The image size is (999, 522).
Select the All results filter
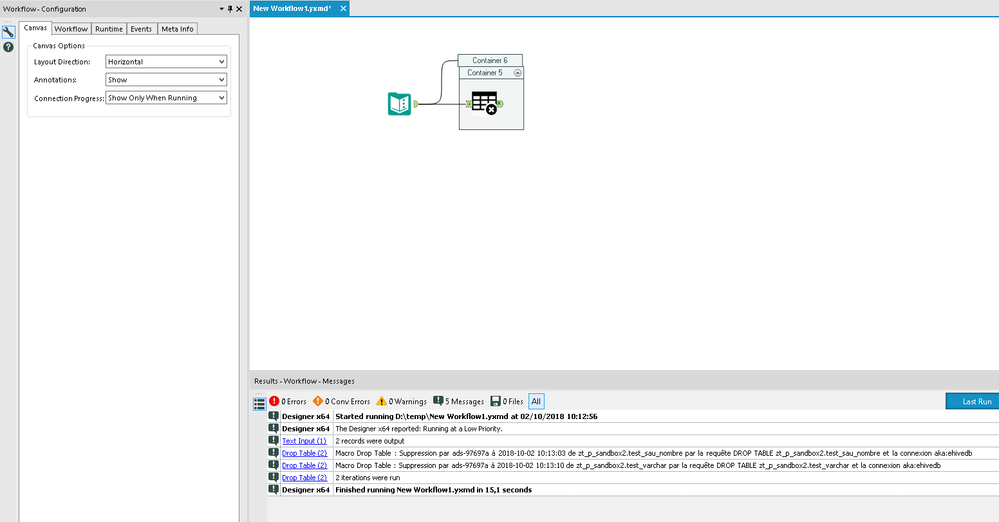click(x=536, y=402)
